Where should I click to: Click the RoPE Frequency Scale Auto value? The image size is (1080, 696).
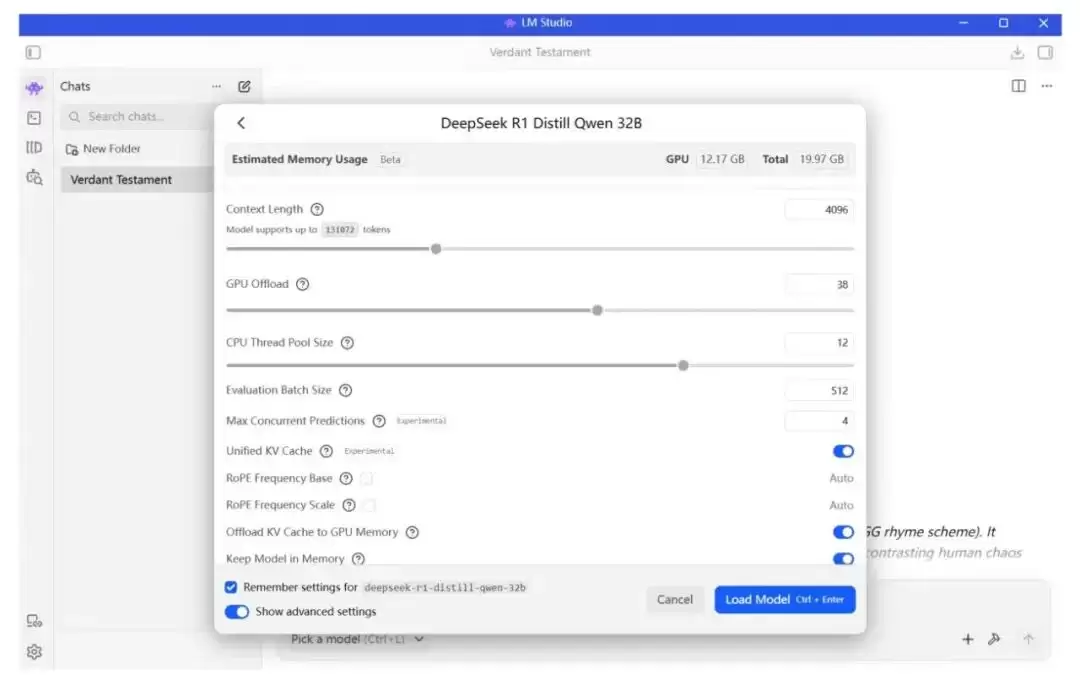tap(841, 505)
